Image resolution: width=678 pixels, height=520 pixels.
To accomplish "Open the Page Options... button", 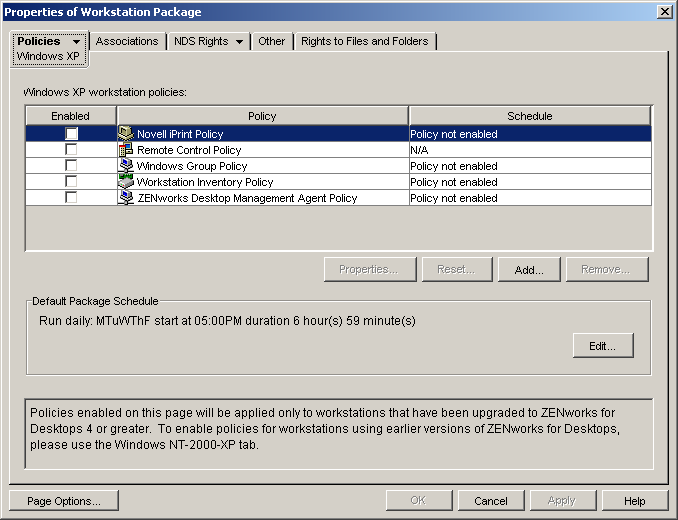I will click(64, 501).
